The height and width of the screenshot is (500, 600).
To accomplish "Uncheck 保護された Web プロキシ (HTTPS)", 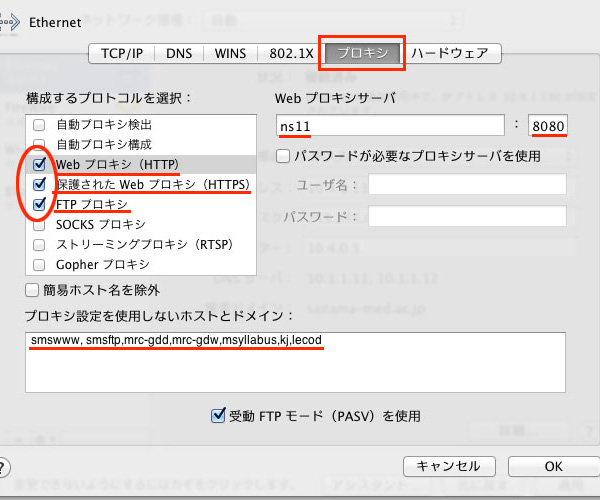I will (40, 184).
